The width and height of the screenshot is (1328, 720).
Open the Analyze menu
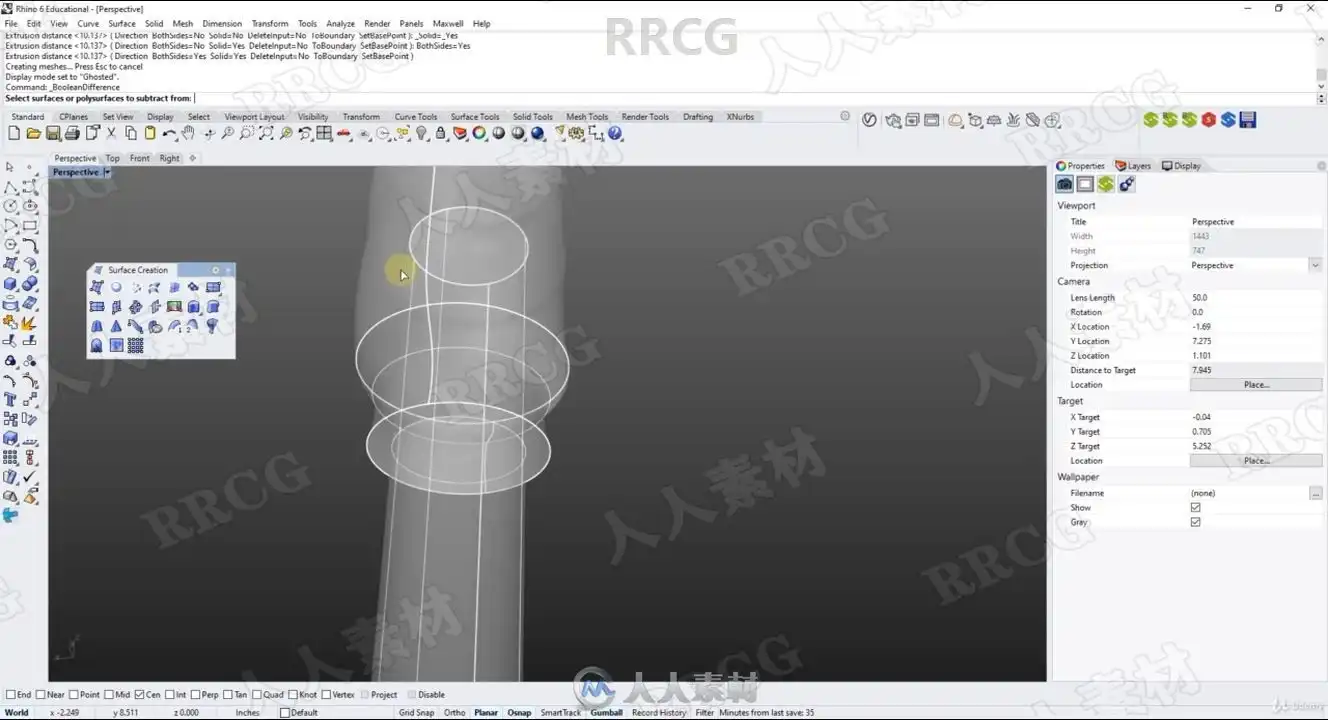(x=340, y=23)
